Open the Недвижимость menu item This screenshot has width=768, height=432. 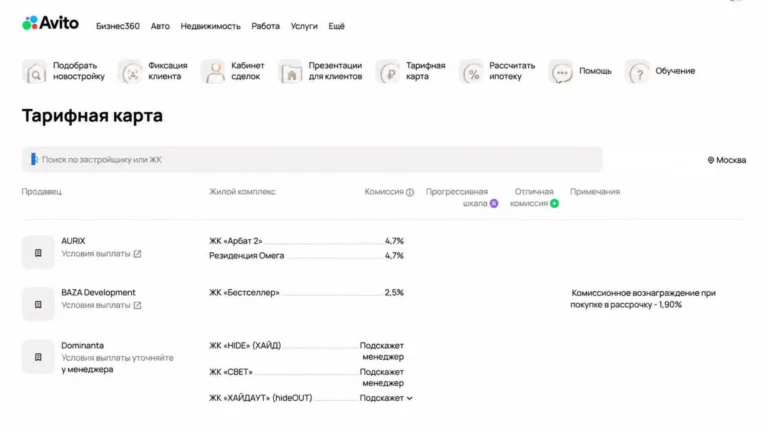(x=211, y=26)
